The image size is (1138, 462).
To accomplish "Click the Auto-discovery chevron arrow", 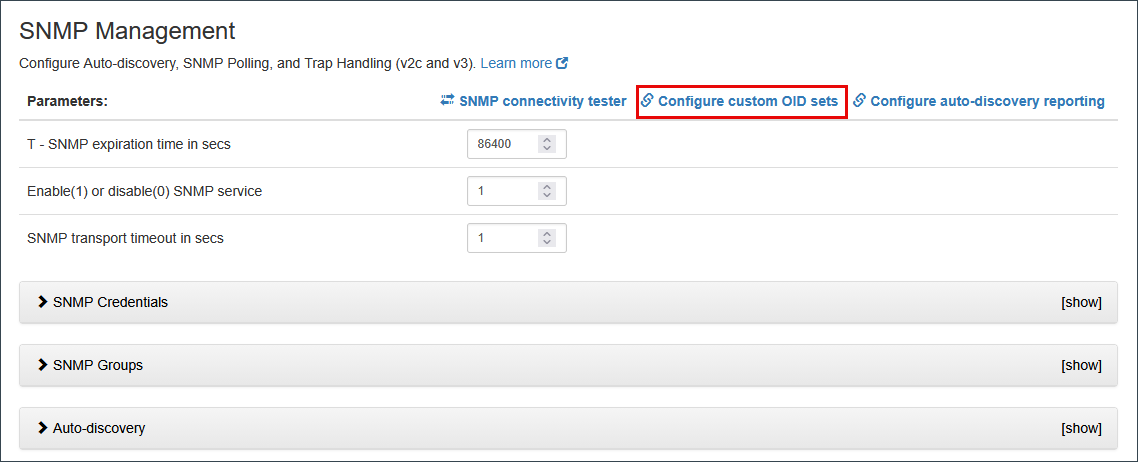I will 43,428.
